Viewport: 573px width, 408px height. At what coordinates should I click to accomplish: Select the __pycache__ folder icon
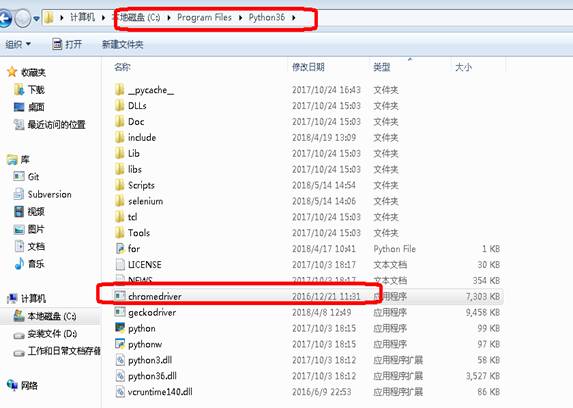pyautogui.click(x=119, y=90)
